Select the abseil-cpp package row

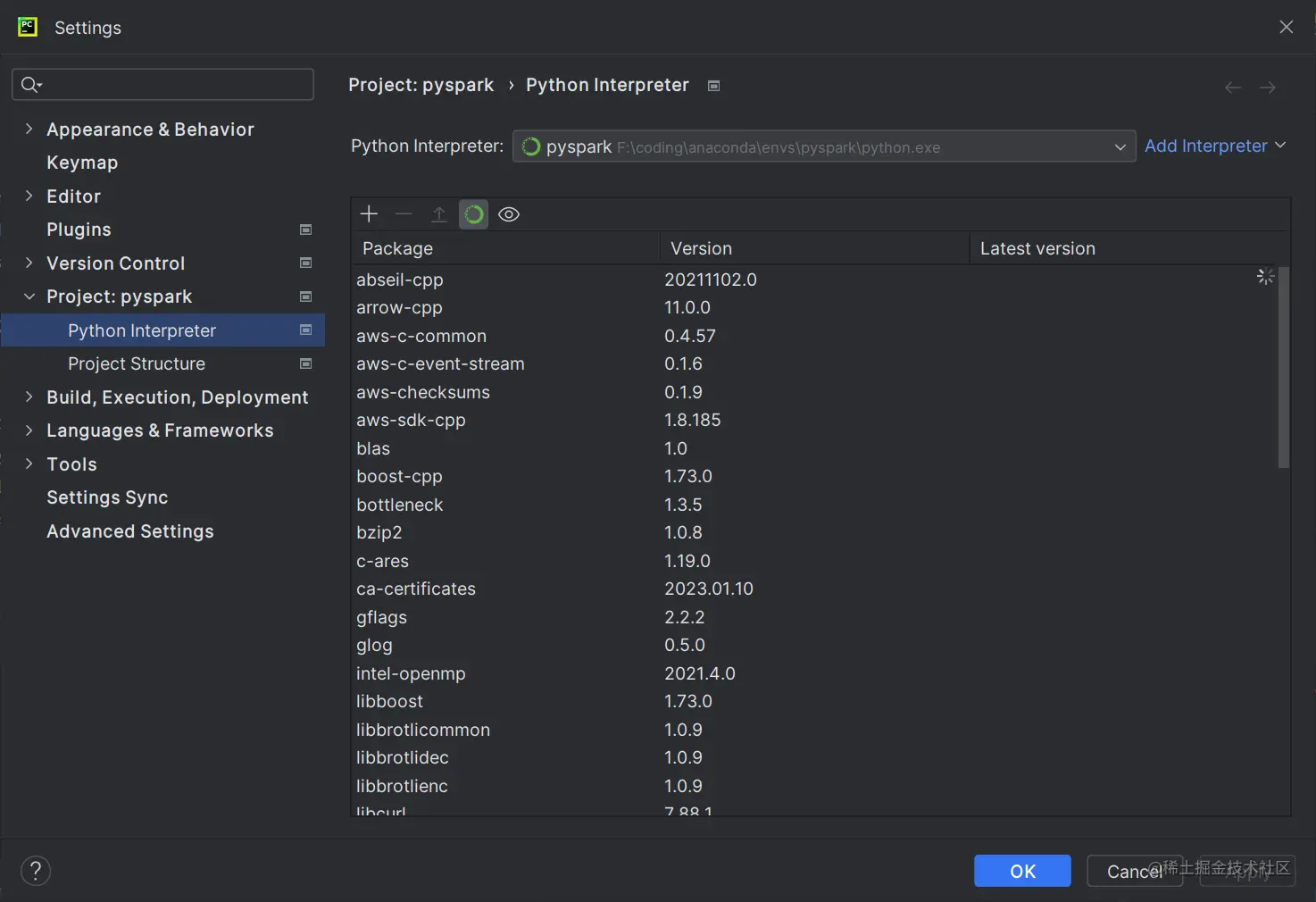815,280
